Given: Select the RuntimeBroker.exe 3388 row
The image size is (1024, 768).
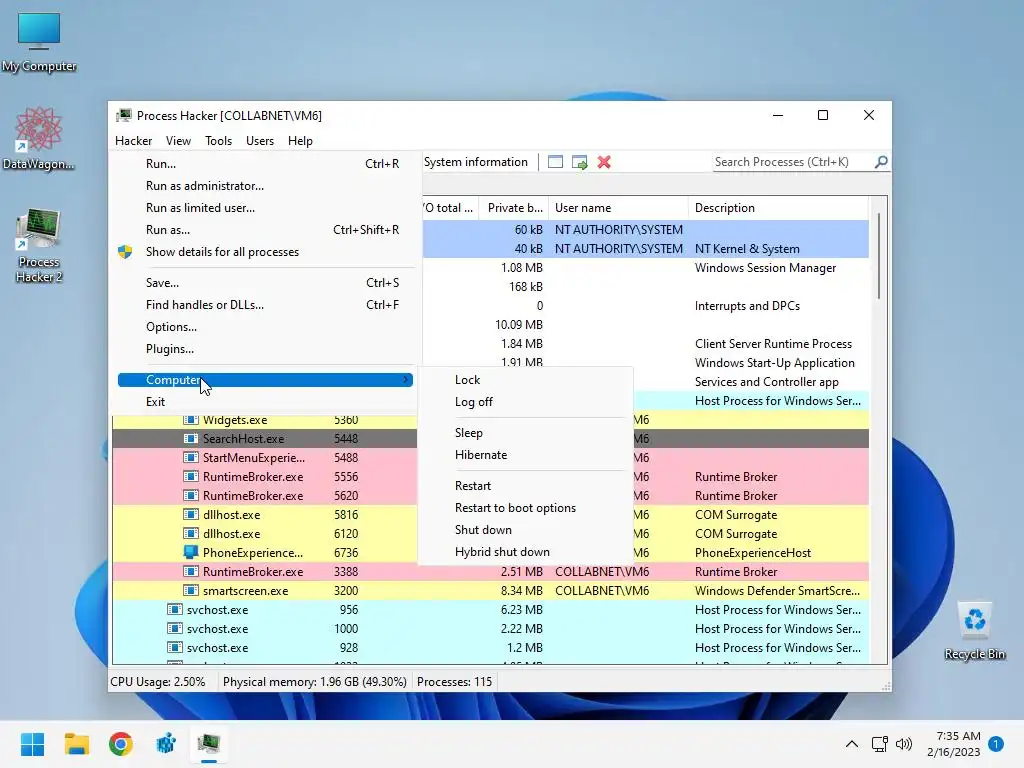Looking at the screenshot, I should pos(490,571).
